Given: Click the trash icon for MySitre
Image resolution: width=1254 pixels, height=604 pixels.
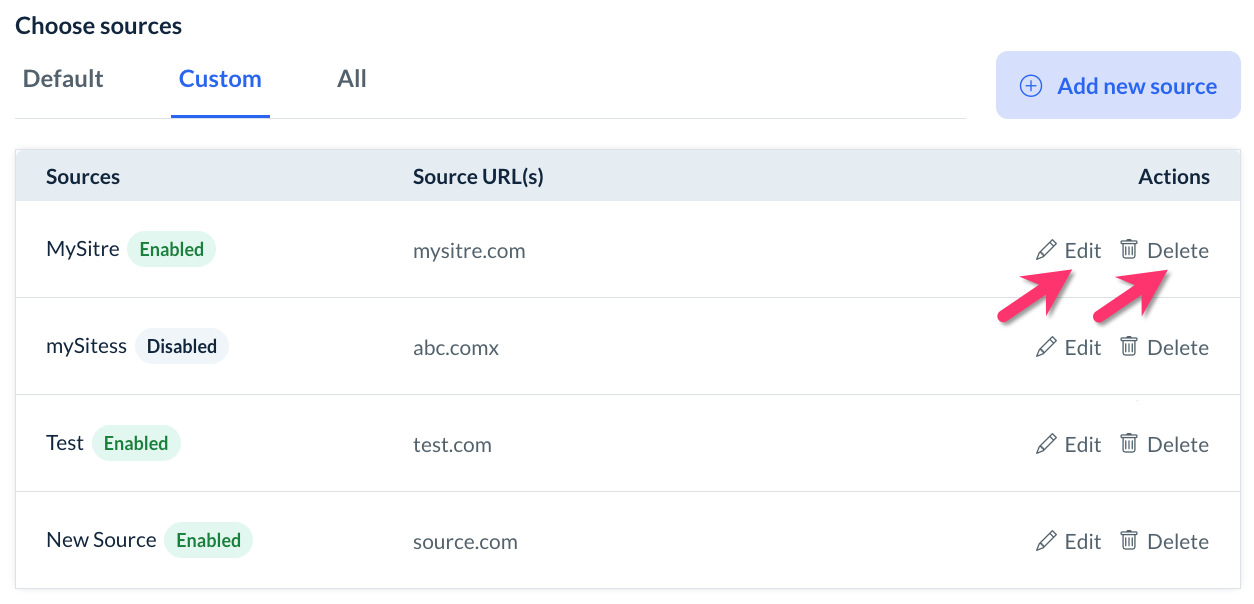Looking at the screenshot, I should [x=1129, y=249].
